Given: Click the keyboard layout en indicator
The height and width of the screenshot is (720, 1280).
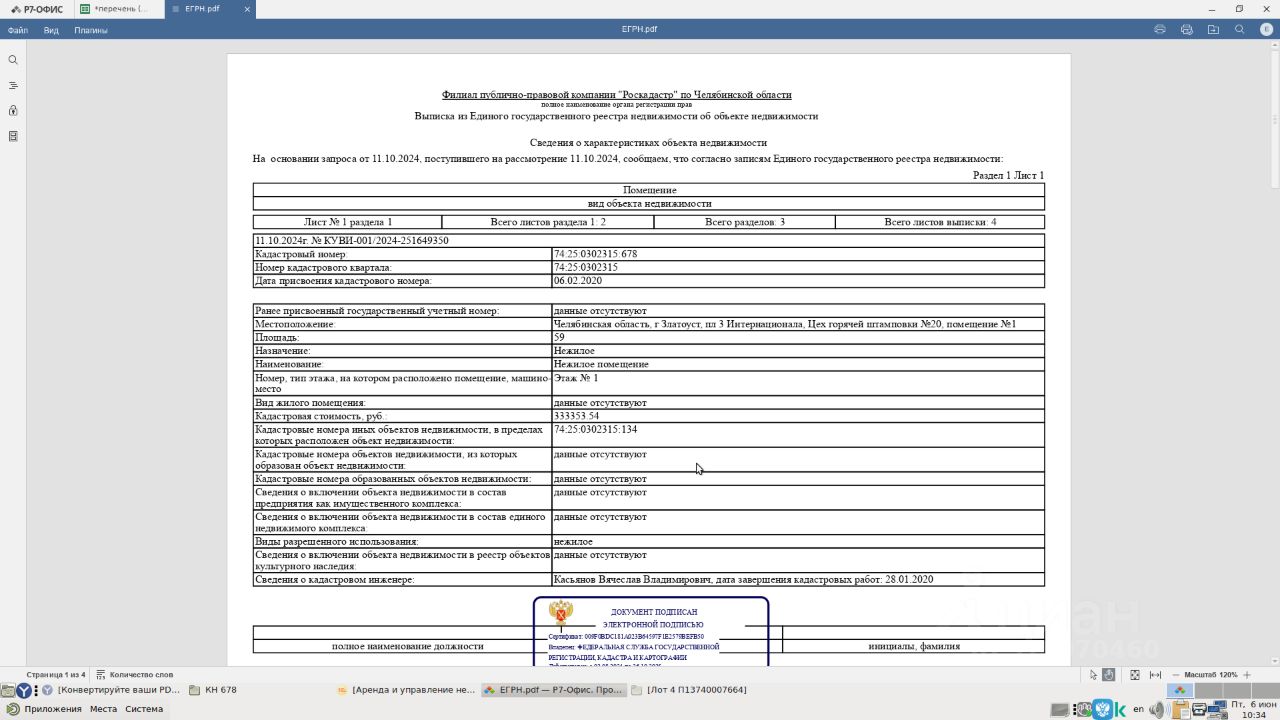Looking at the screenshot, I should (1138, 710).
